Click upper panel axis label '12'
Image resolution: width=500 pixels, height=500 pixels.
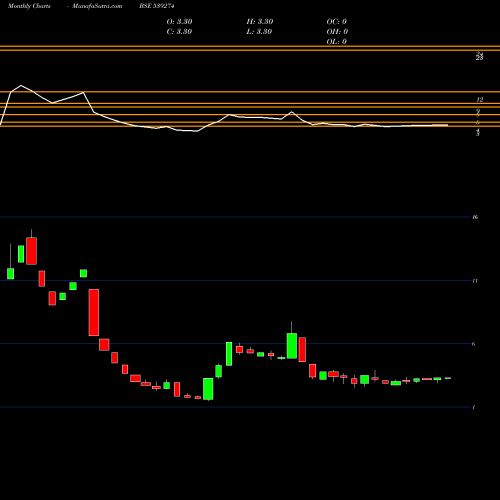click(x=480, y=100)
